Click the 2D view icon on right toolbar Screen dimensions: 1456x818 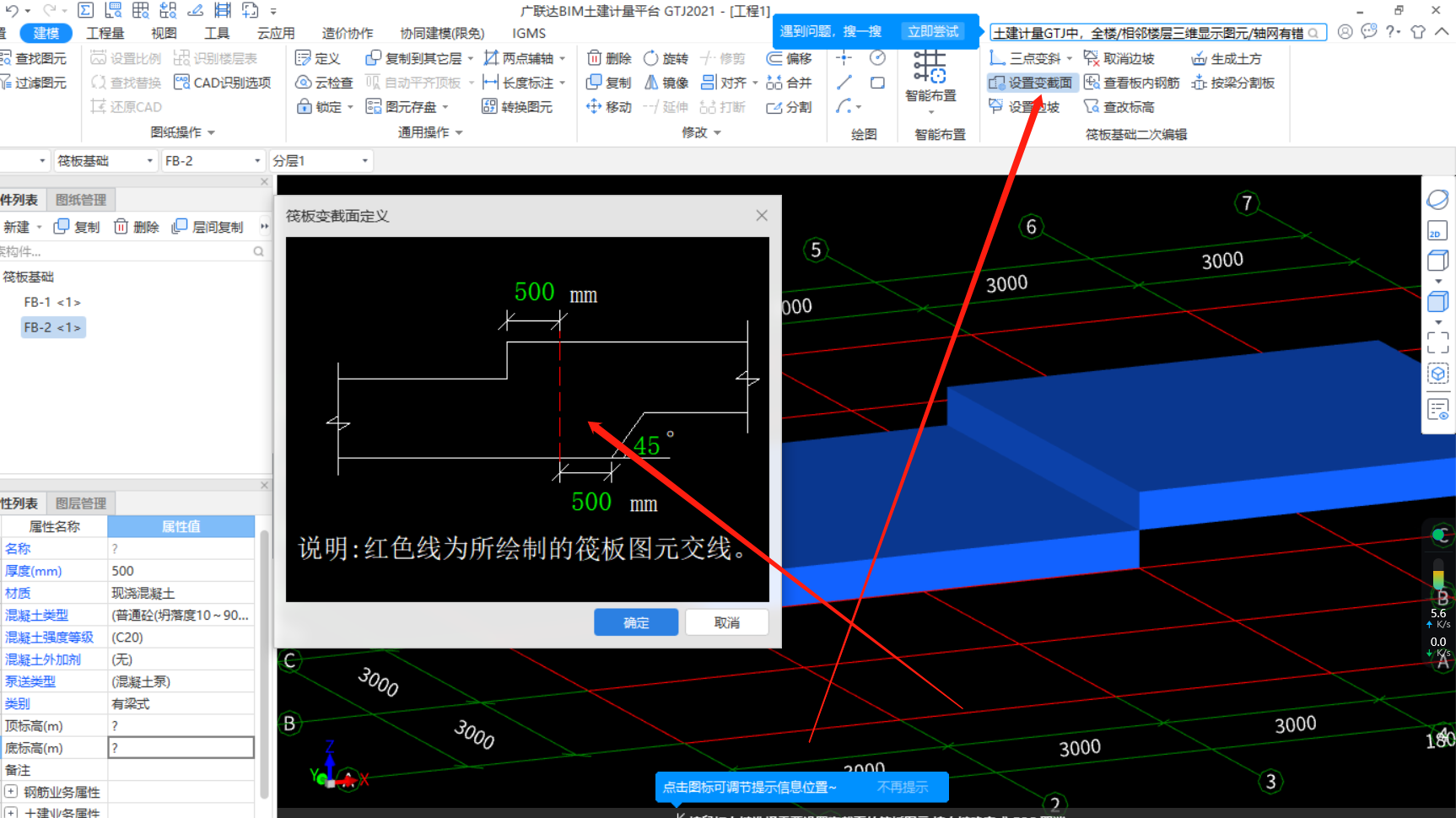tap(1437, 231)
